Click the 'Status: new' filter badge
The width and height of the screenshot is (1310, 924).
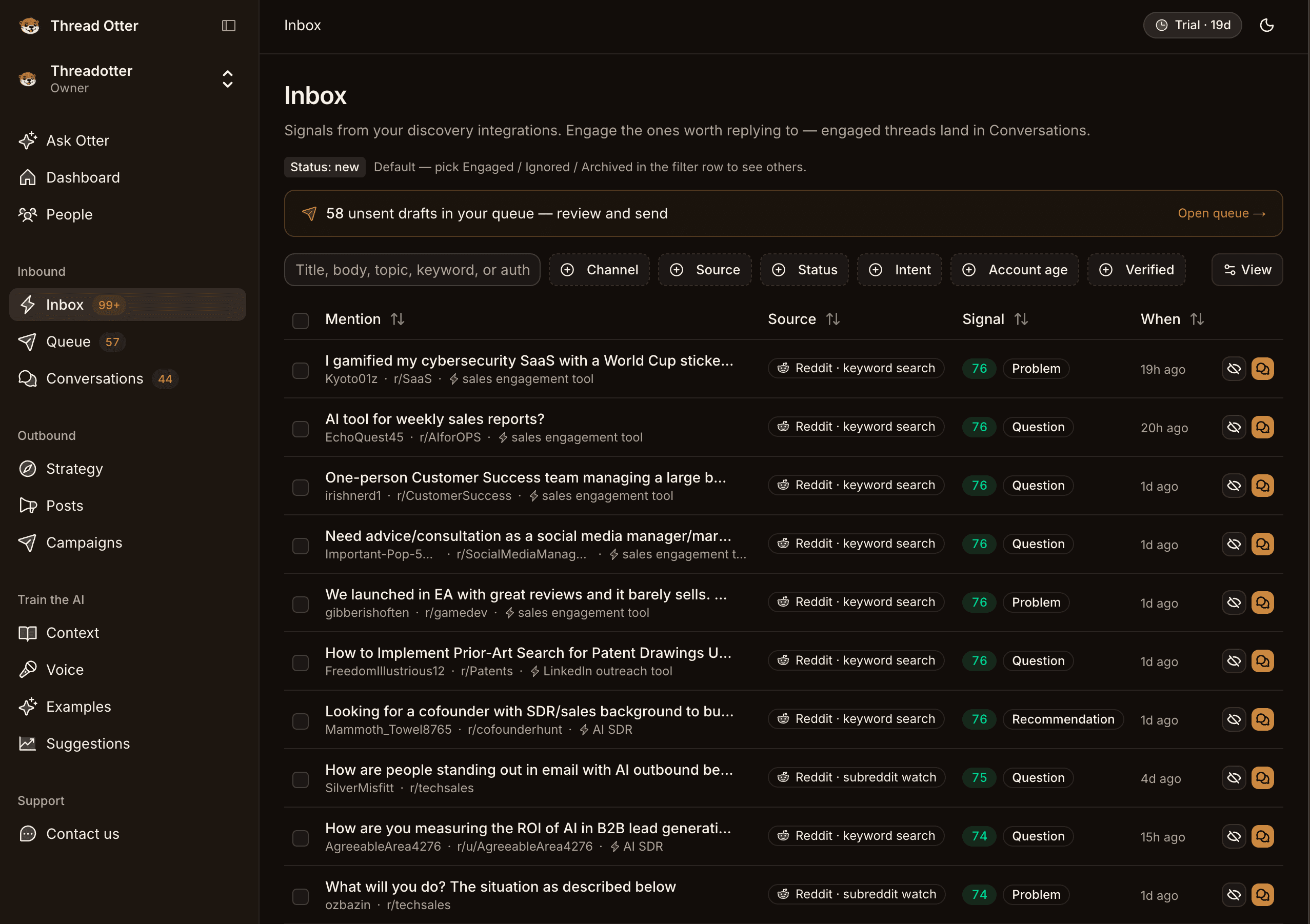[x=325, y=167]
